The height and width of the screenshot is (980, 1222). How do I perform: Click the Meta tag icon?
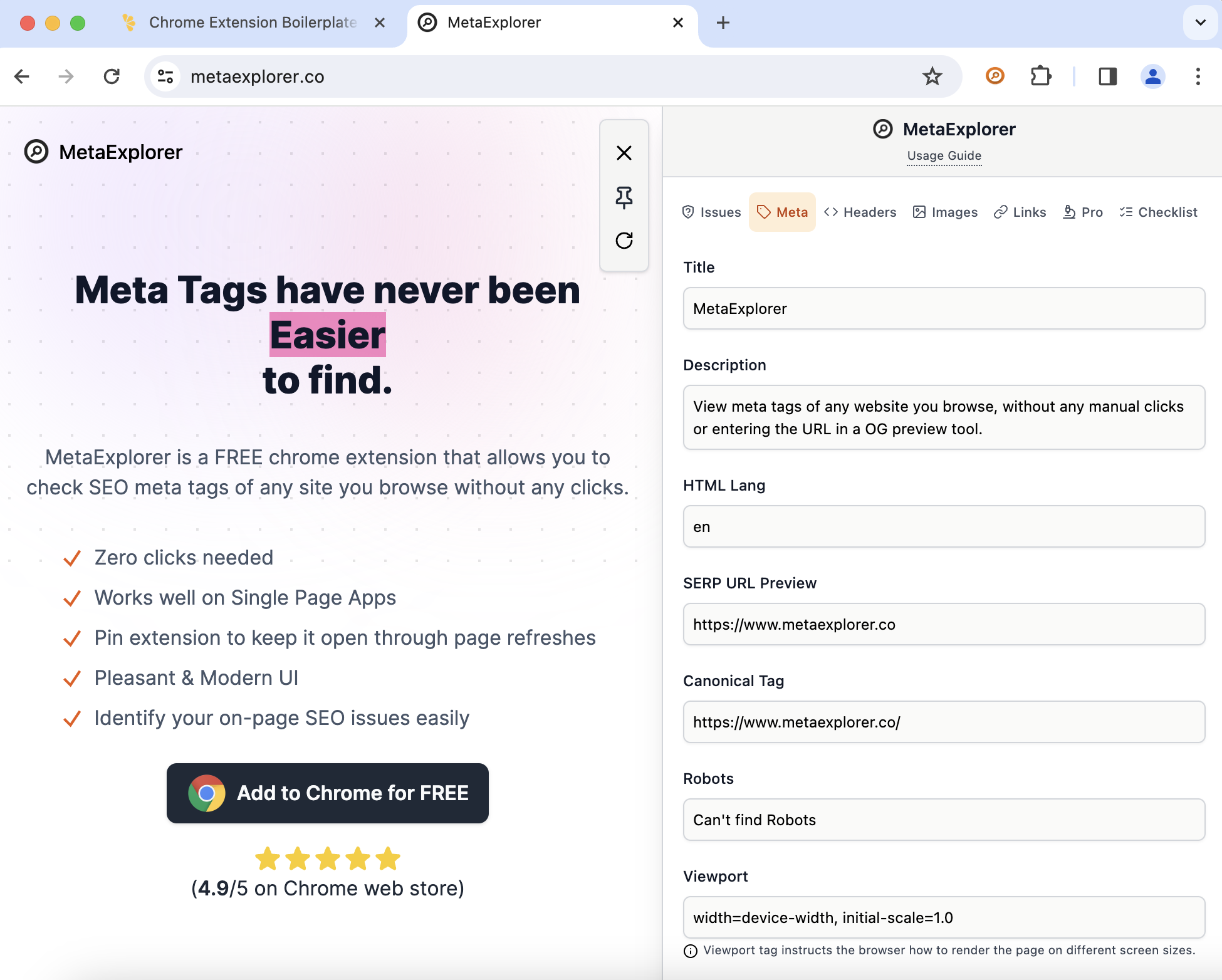click(x=764, y=212)
